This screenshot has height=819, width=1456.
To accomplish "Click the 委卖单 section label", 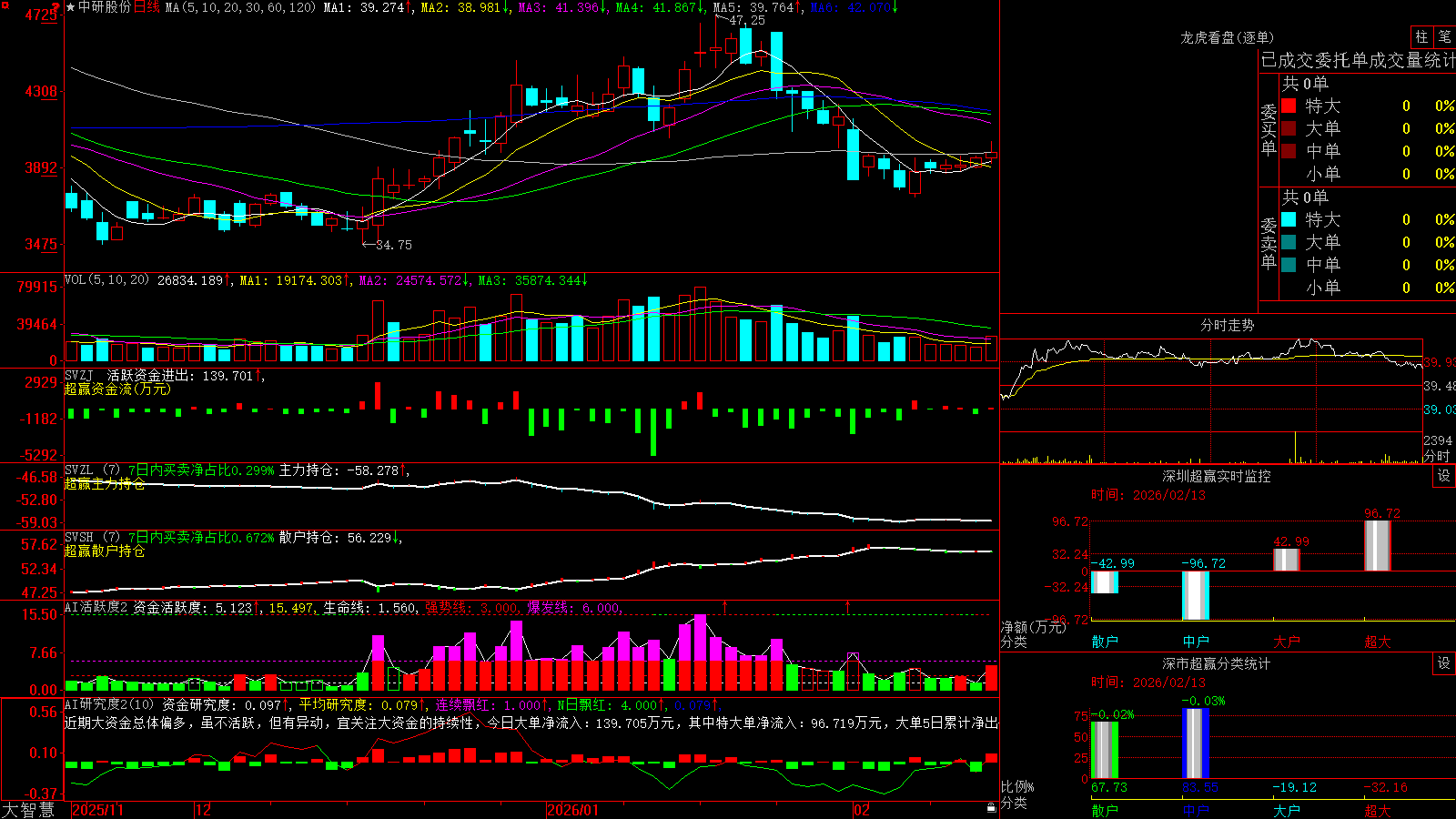I will click(x=1269, y=243).
